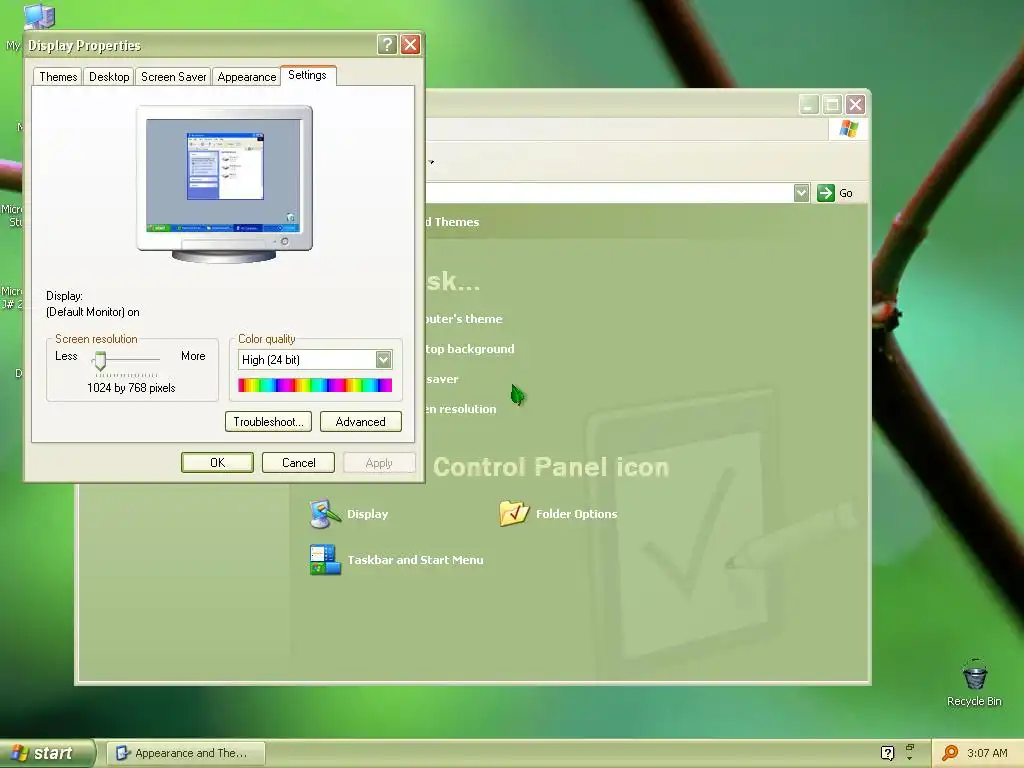Click the Display link text in Control Panel
This screenshot has height=768, width=1024.
tap(368, 514)
